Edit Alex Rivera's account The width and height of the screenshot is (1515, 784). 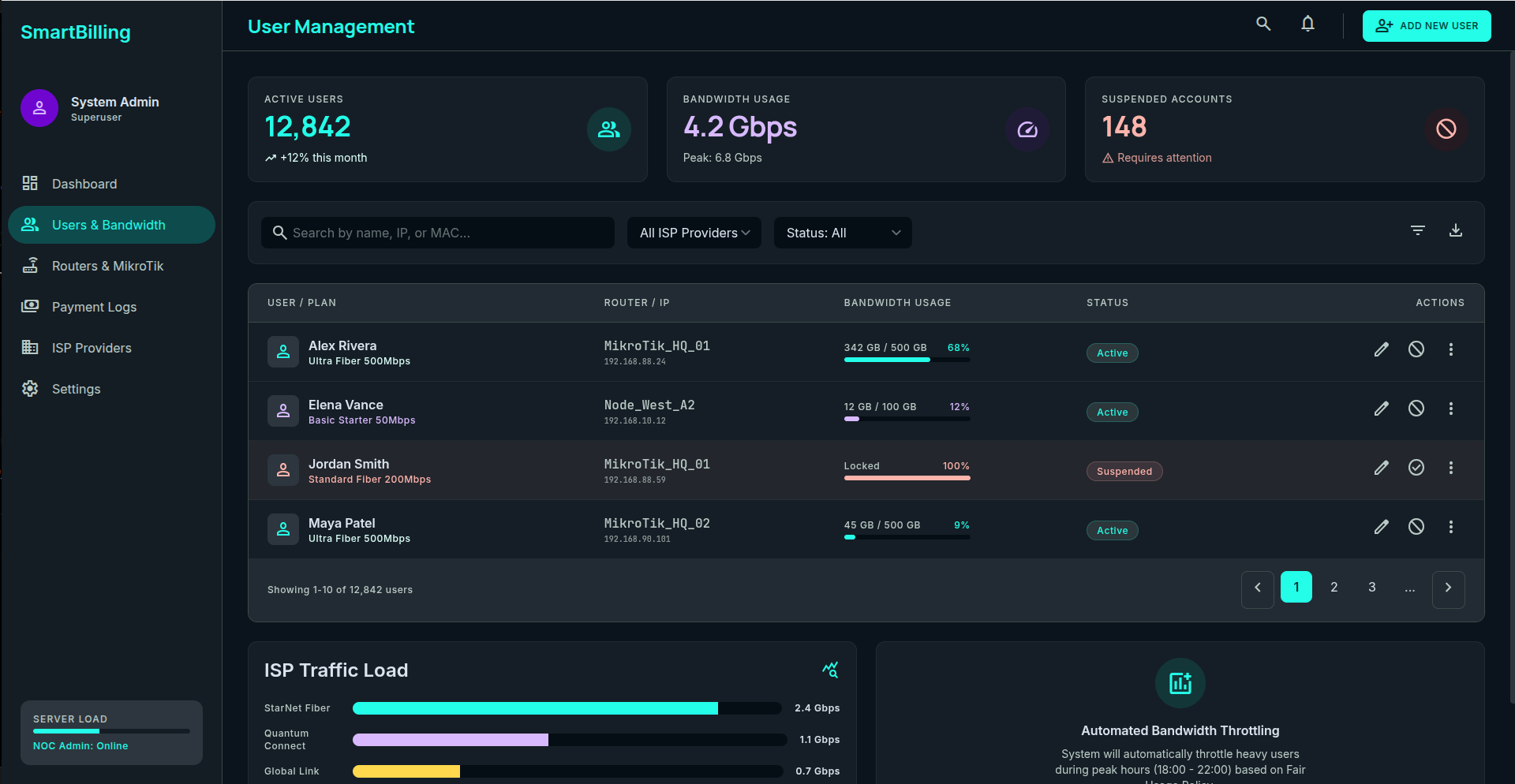(x=1381, y=349)
